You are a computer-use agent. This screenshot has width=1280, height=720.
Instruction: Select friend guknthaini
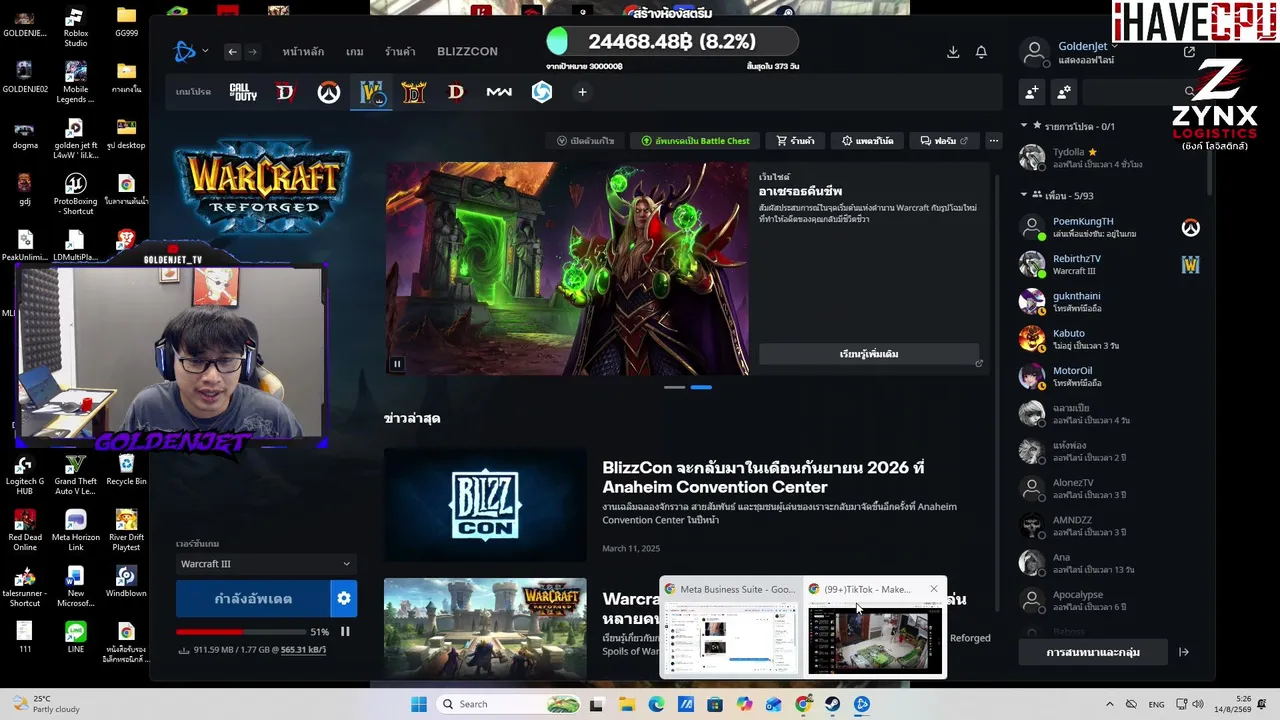pyautogui.click(x=1108, y=302)
